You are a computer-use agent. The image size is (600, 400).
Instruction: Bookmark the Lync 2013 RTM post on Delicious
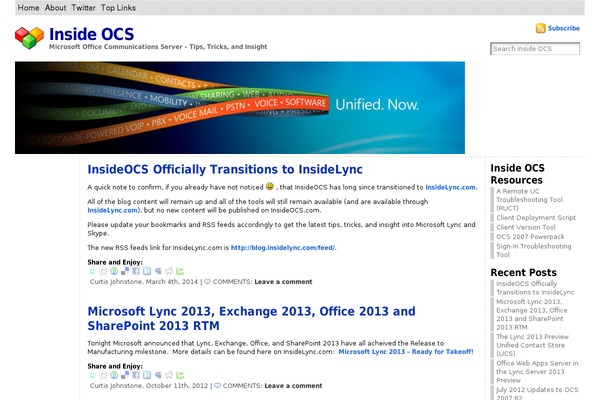click(x=125, y=375)
